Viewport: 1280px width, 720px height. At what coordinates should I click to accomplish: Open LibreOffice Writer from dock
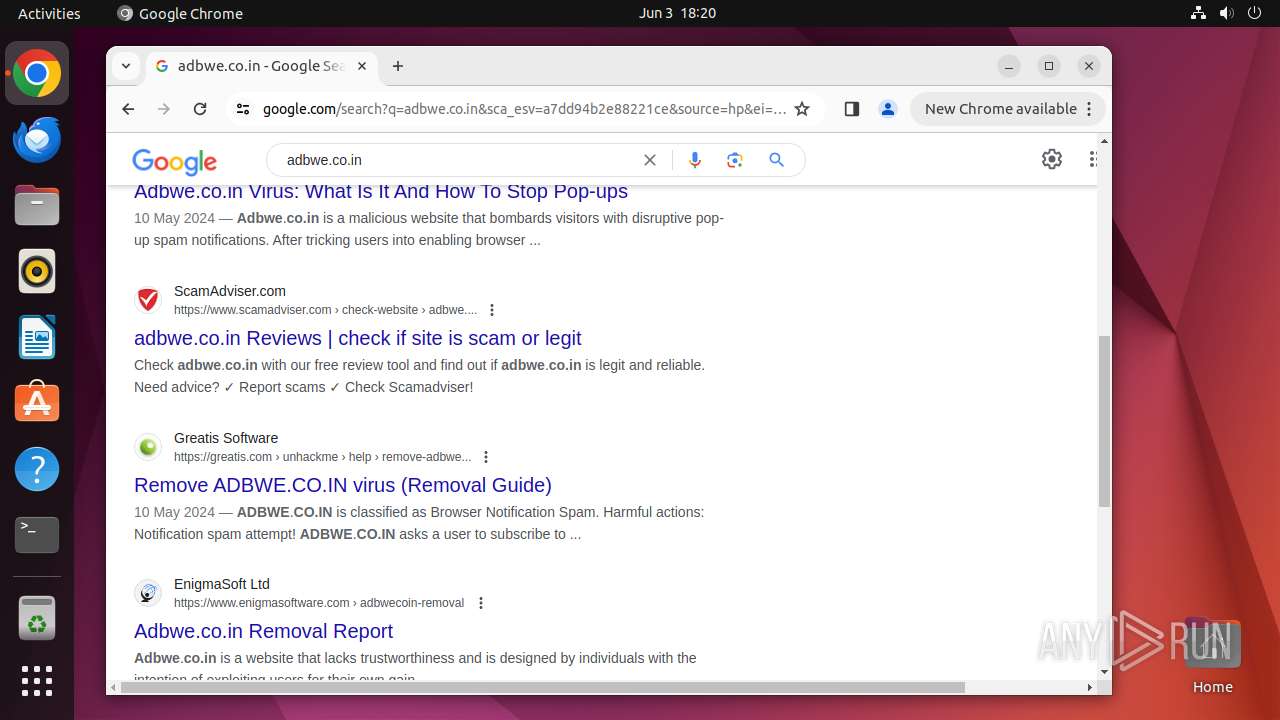pyautogui.click(x=37, y=338)
